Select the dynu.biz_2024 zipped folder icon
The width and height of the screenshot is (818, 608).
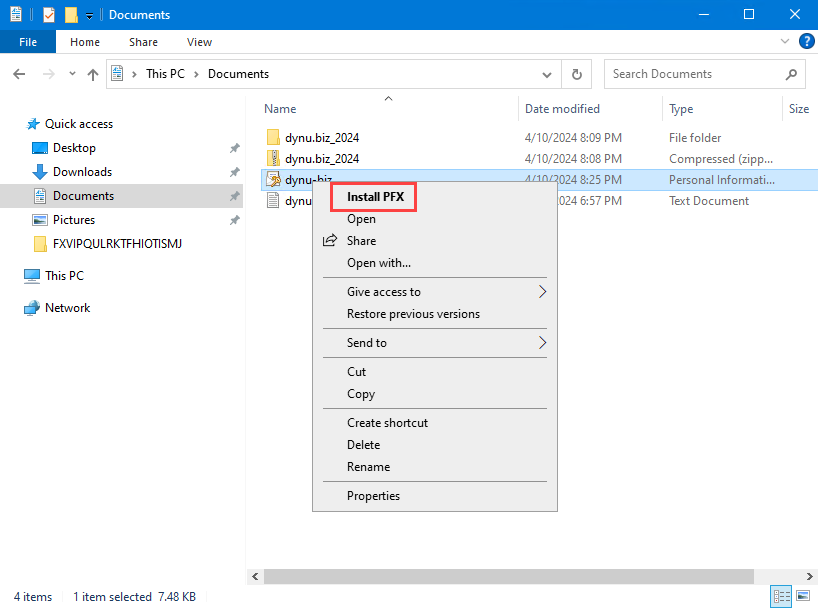pyautogui.click(x=273, y=158)
